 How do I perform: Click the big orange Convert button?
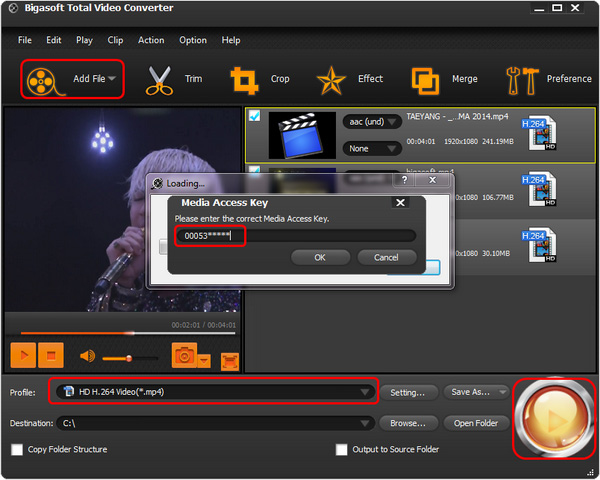point(554,418)
